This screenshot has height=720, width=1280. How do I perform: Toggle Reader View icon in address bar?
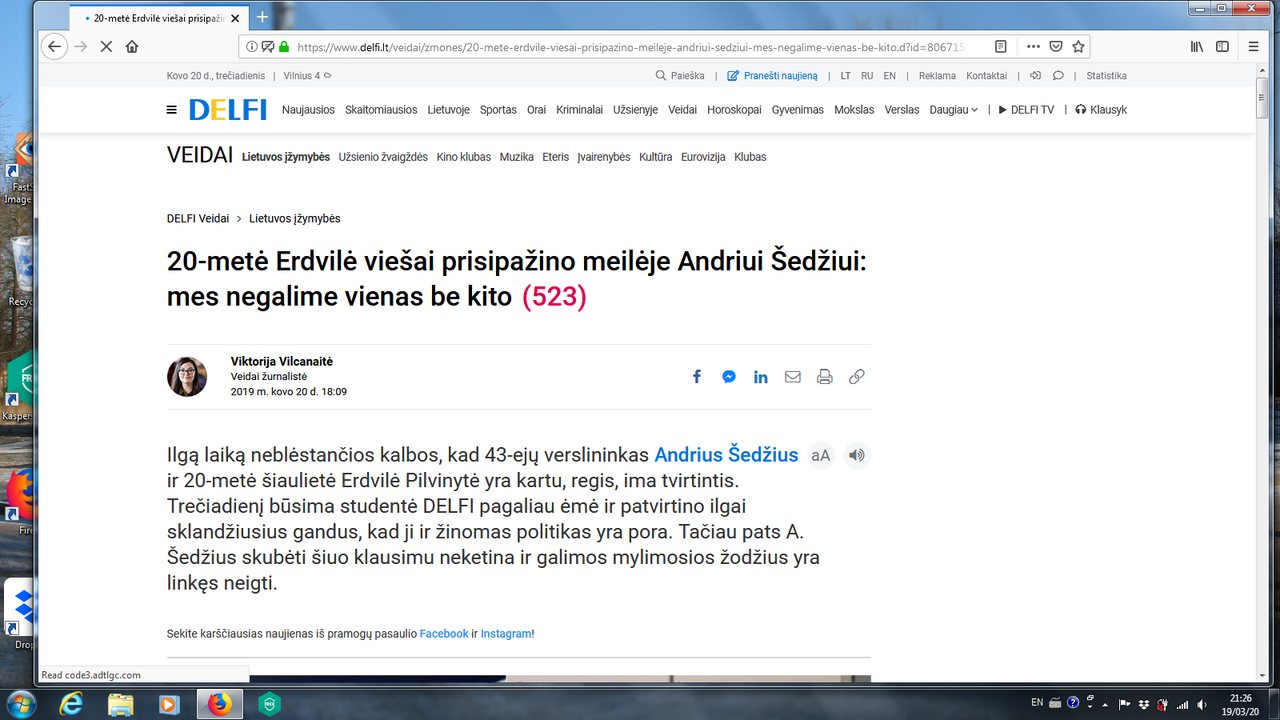tap(1001, 46)
